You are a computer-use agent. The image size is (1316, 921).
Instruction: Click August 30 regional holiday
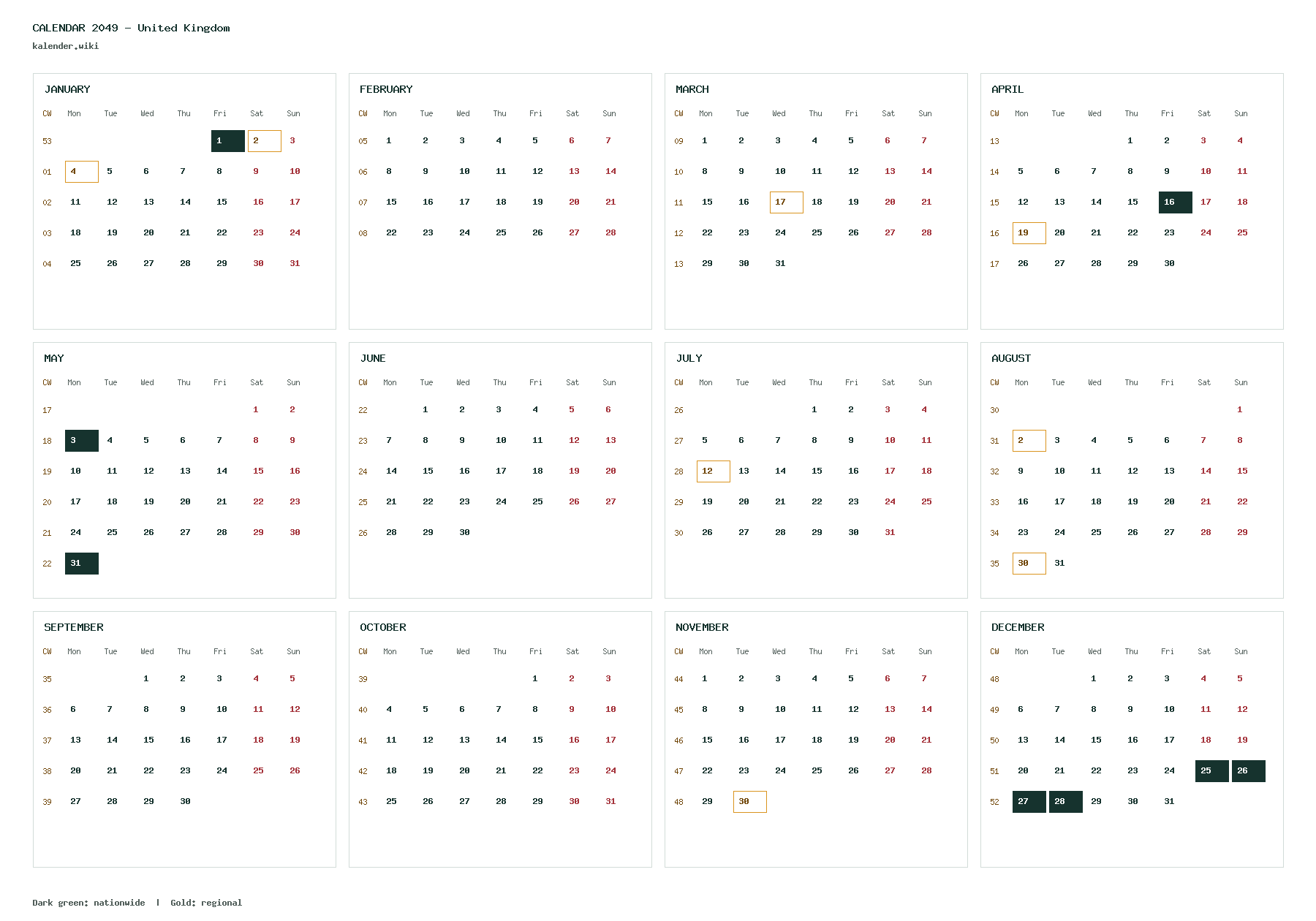(1029, 564)
